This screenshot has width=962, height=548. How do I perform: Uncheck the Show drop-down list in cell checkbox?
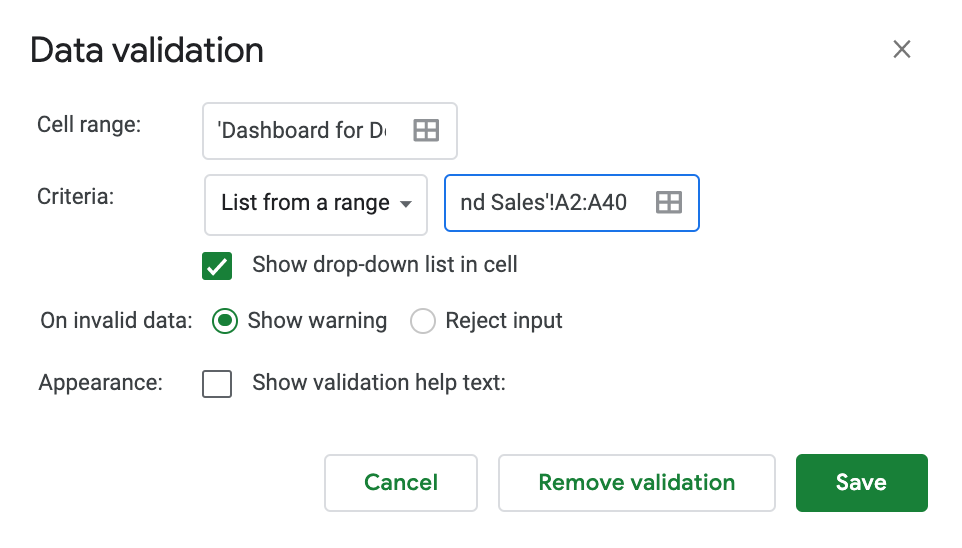217,266
